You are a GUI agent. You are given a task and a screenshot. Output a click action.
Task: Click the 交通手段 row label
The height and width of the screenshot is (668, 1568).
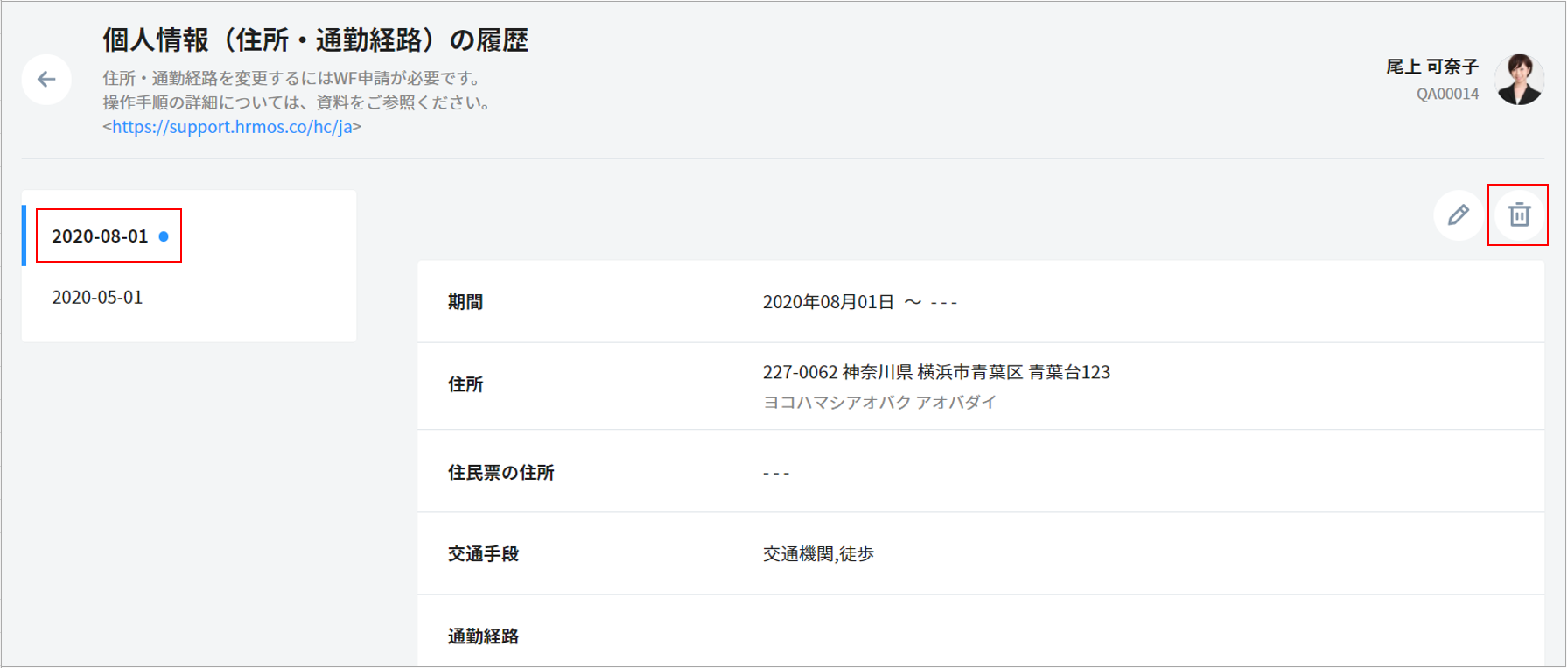tap(483, 554)
